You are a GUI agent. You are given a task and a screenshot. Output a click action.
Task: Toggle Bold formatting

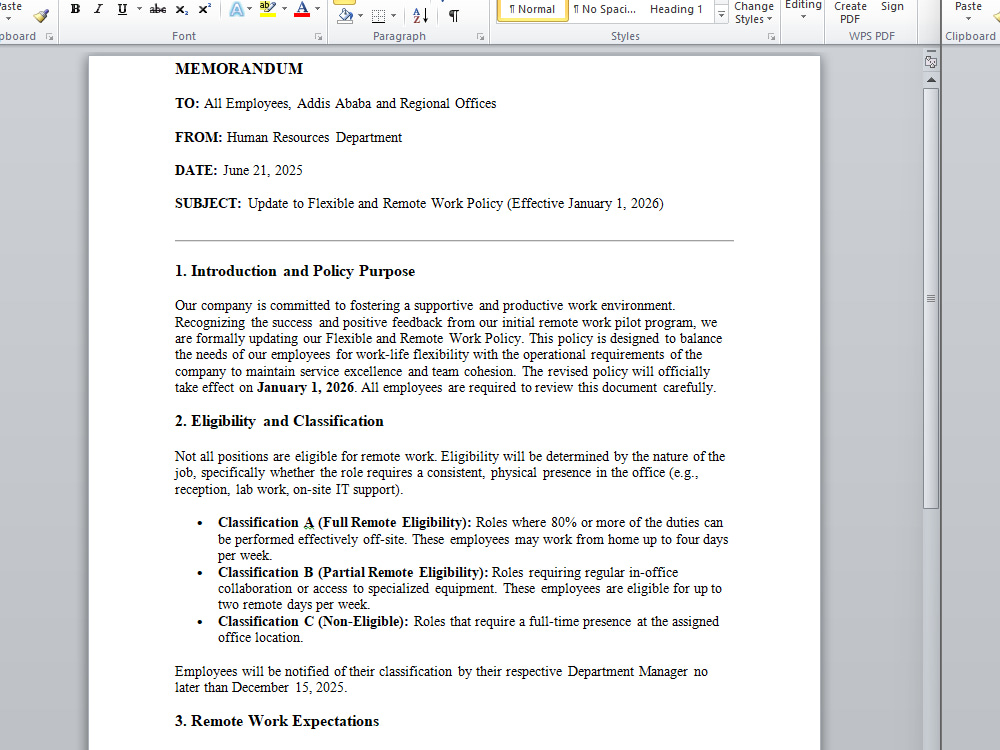[x=75, y=9]
